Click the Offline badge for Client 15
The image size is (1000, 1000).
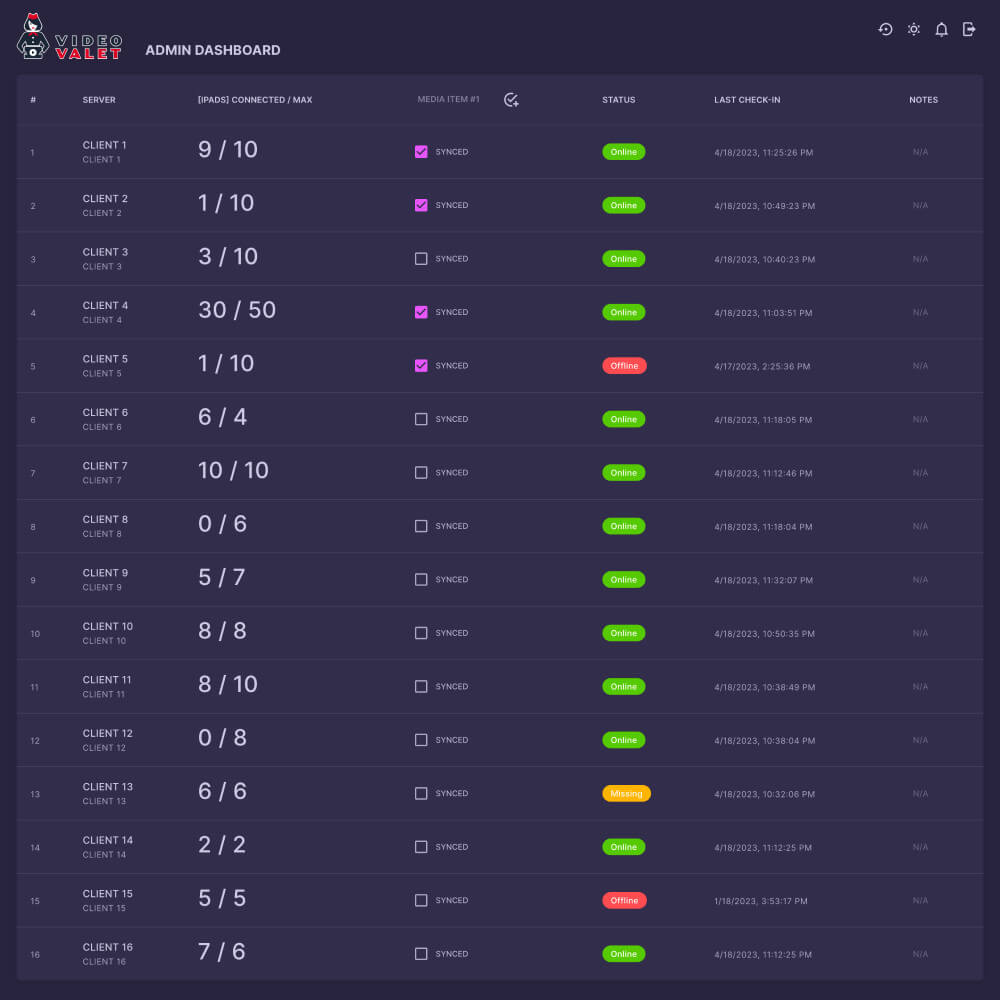tap(624, 901)
